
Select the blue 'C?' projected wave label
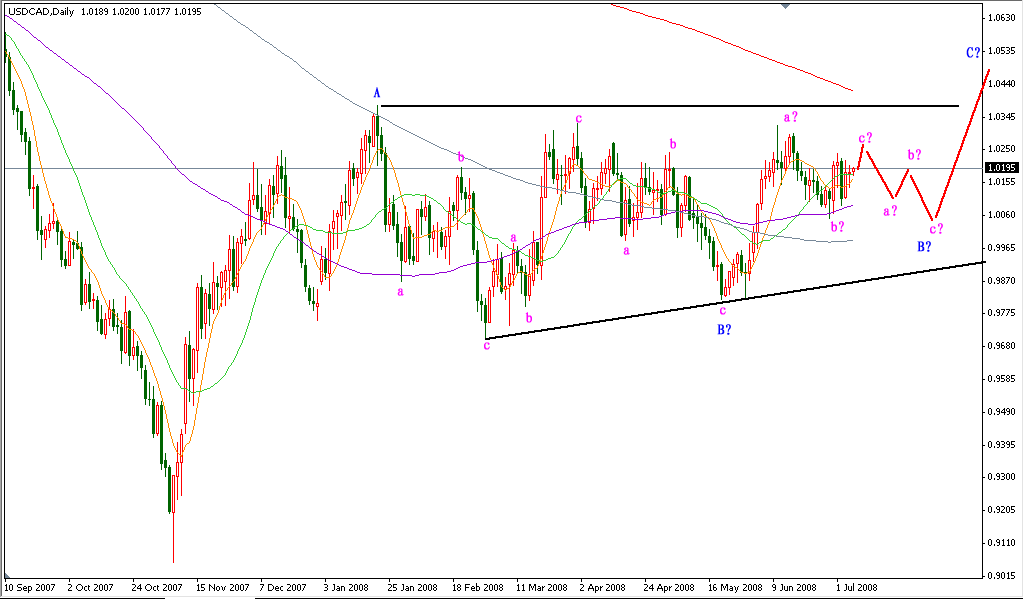973,52
